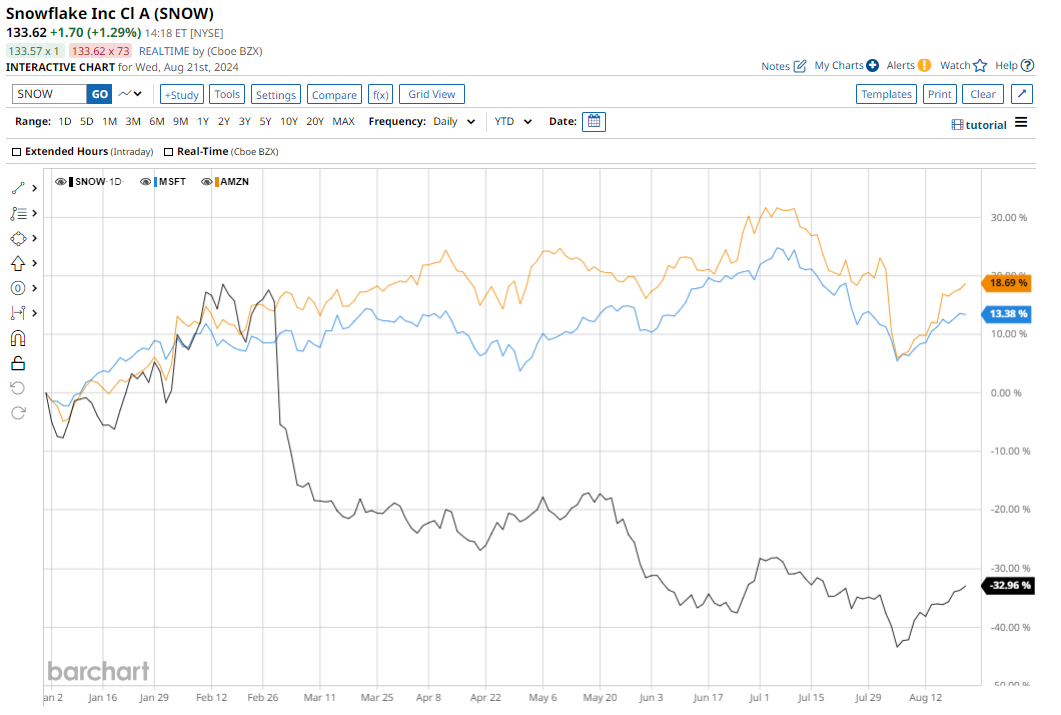Print the chart
This screenshot has width=1061, height=715.
940,94
